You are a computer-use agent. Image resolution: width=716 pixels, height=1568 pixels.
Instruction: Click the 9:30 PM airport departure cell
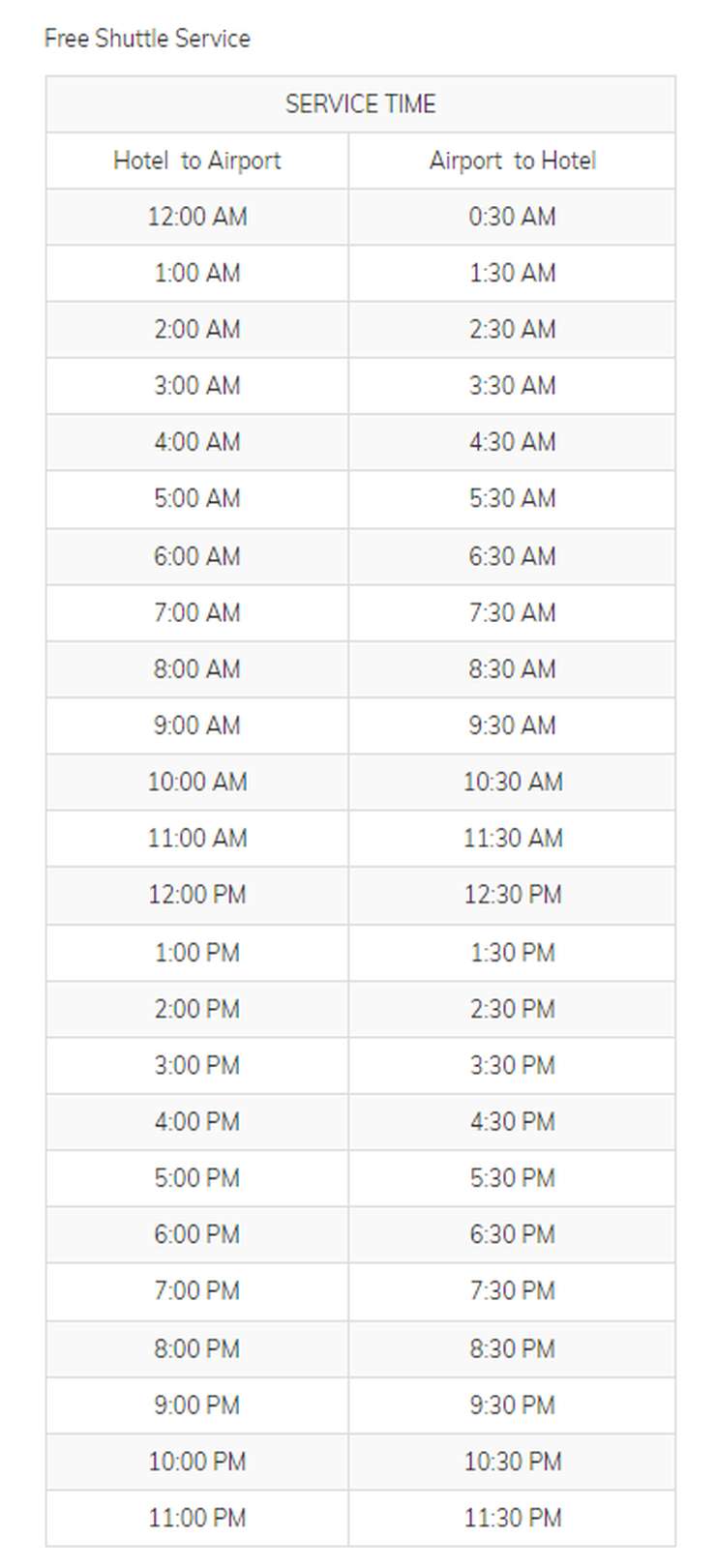click(x=512, y=1405)
